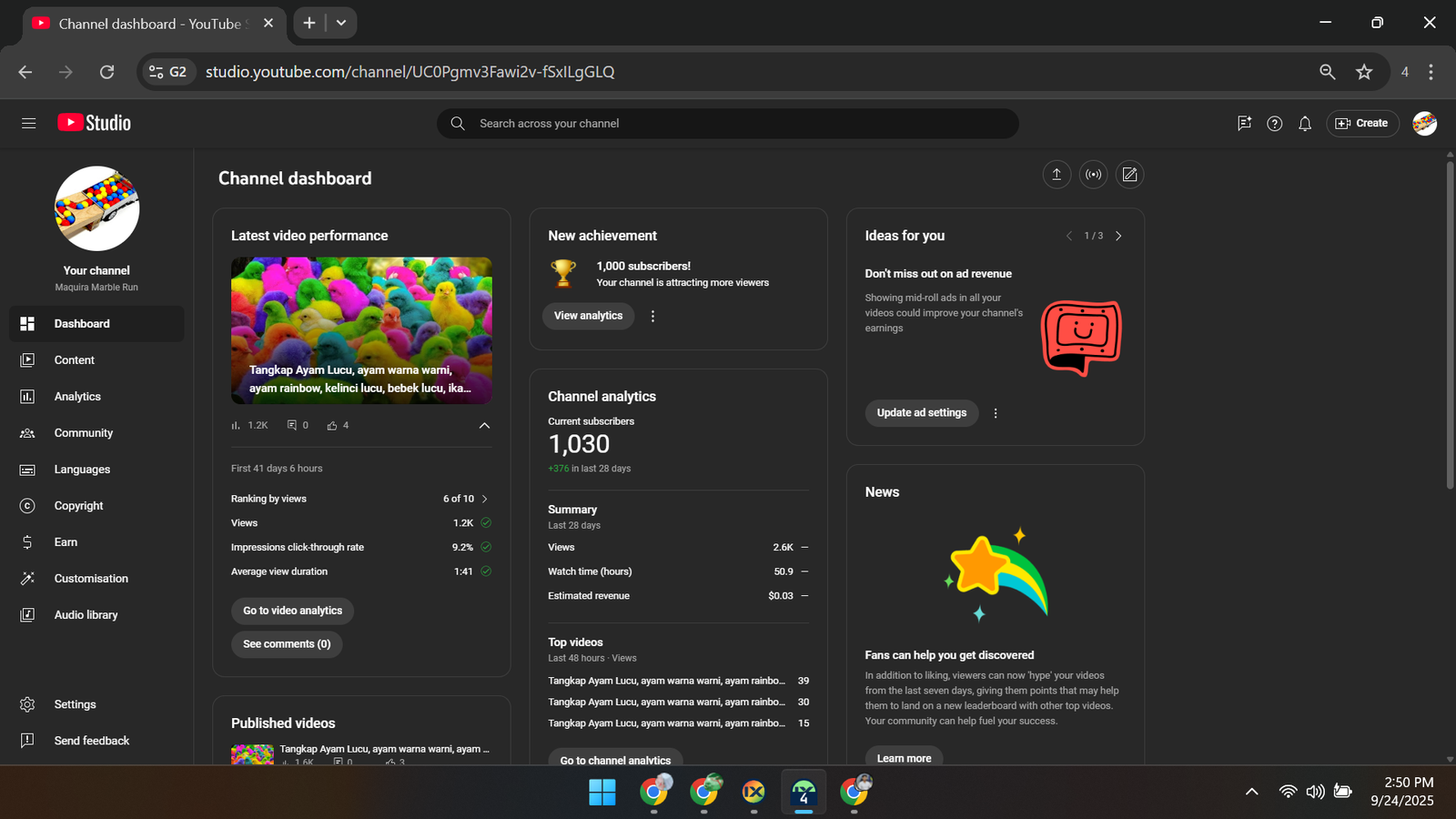Open more options next to View analytics
1456x819 pixels.
[652, 316]
